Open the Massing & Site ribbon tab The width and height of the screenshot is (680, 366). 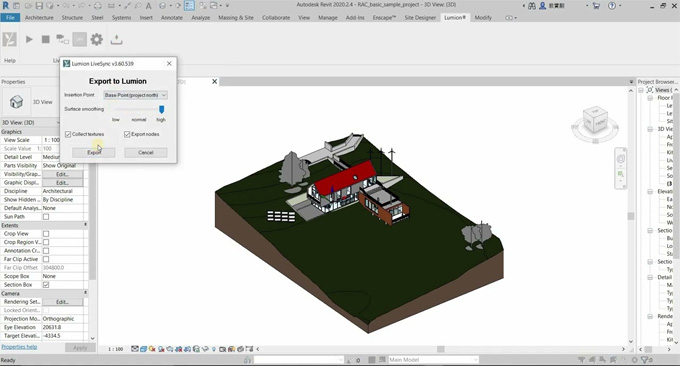tap(236, 18)
